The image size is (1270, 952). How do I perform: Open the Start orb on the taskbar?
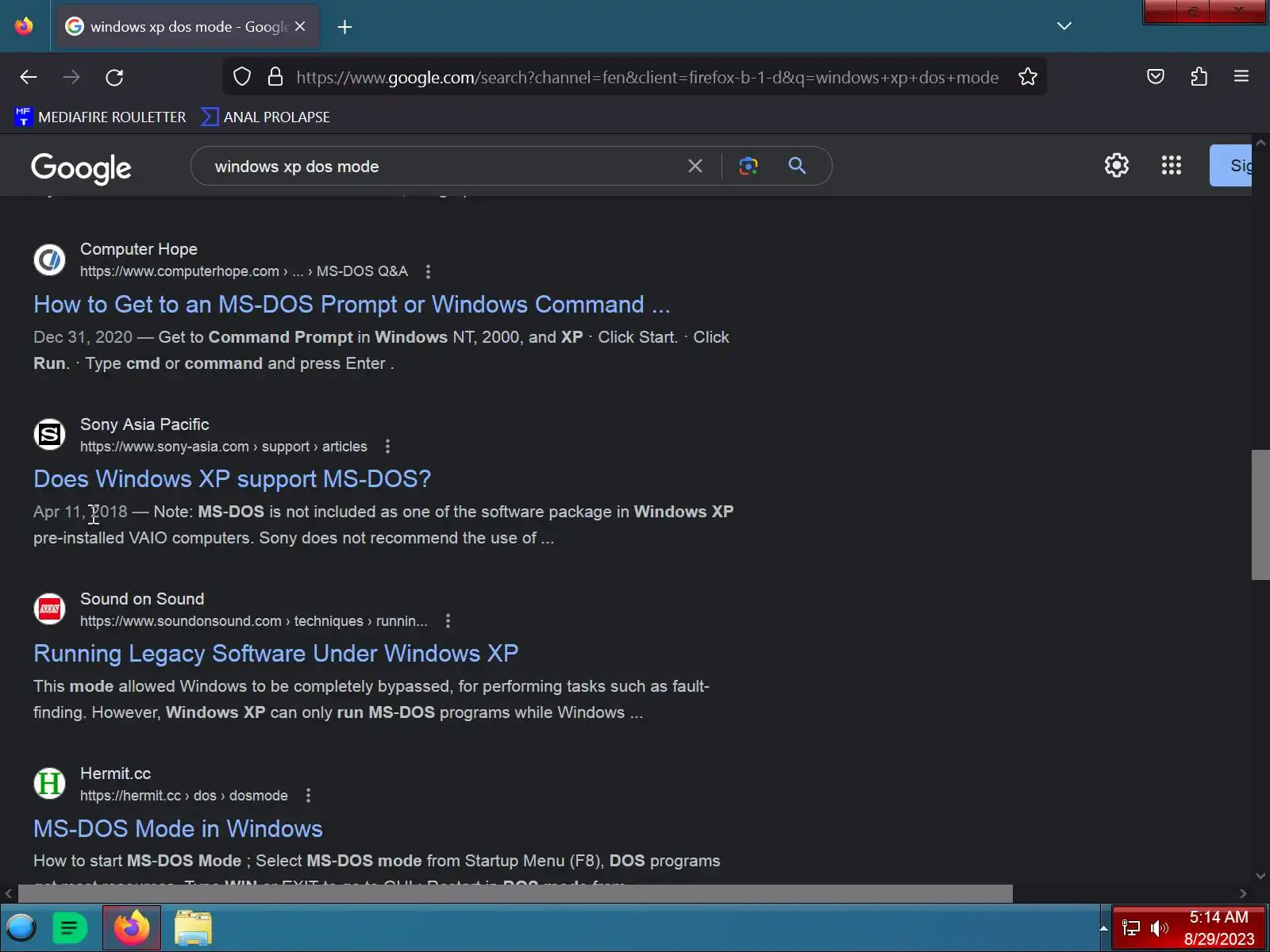(21, 927)
